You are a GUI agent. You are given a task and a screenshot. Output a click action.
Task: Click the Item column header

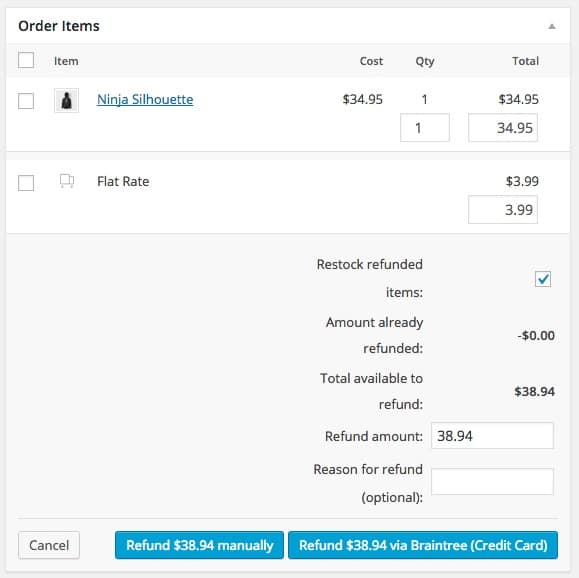pos(66,61)
